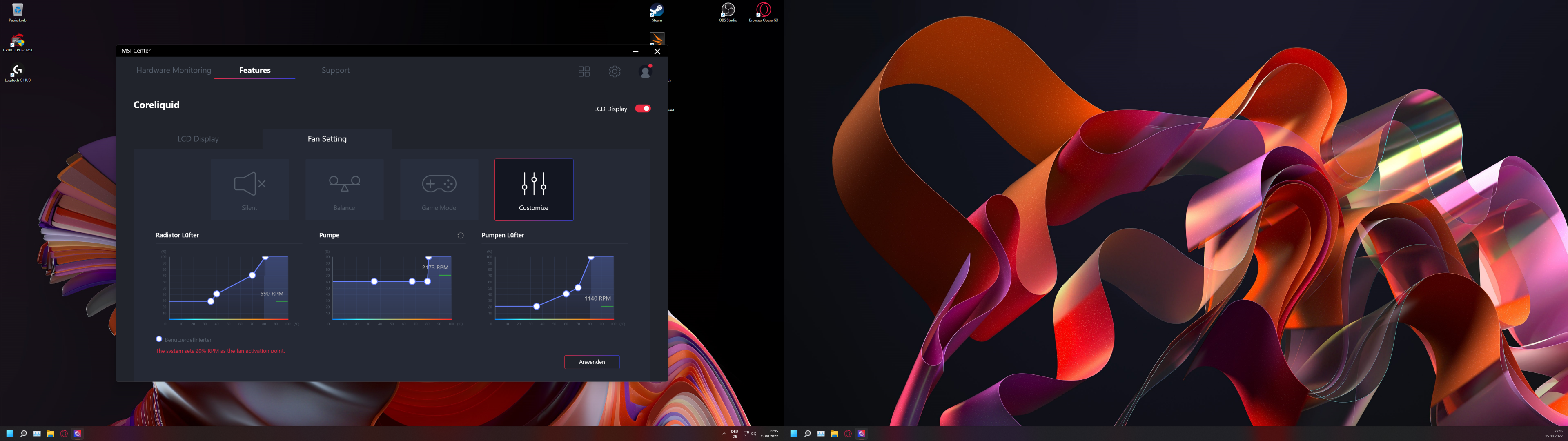Reset the Pumpe curve with refresh icon
Viewport: 1568px width, 441px height.
pyautogui.click(x=460, y=236)
